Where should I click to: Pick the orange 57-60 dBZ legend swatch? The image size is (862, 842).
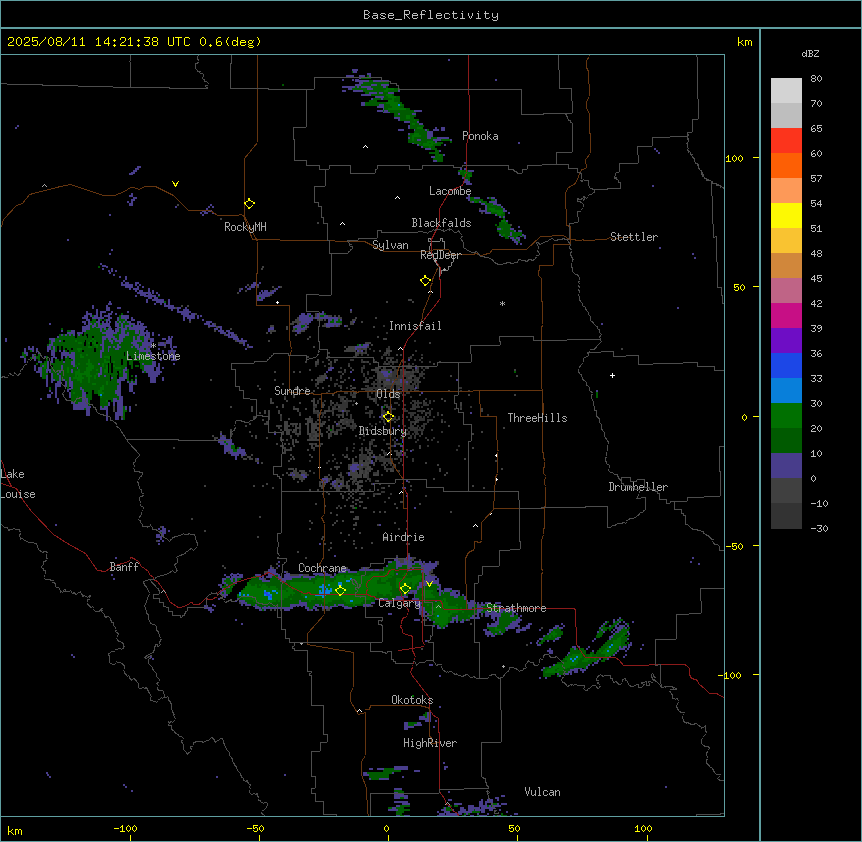786,165
